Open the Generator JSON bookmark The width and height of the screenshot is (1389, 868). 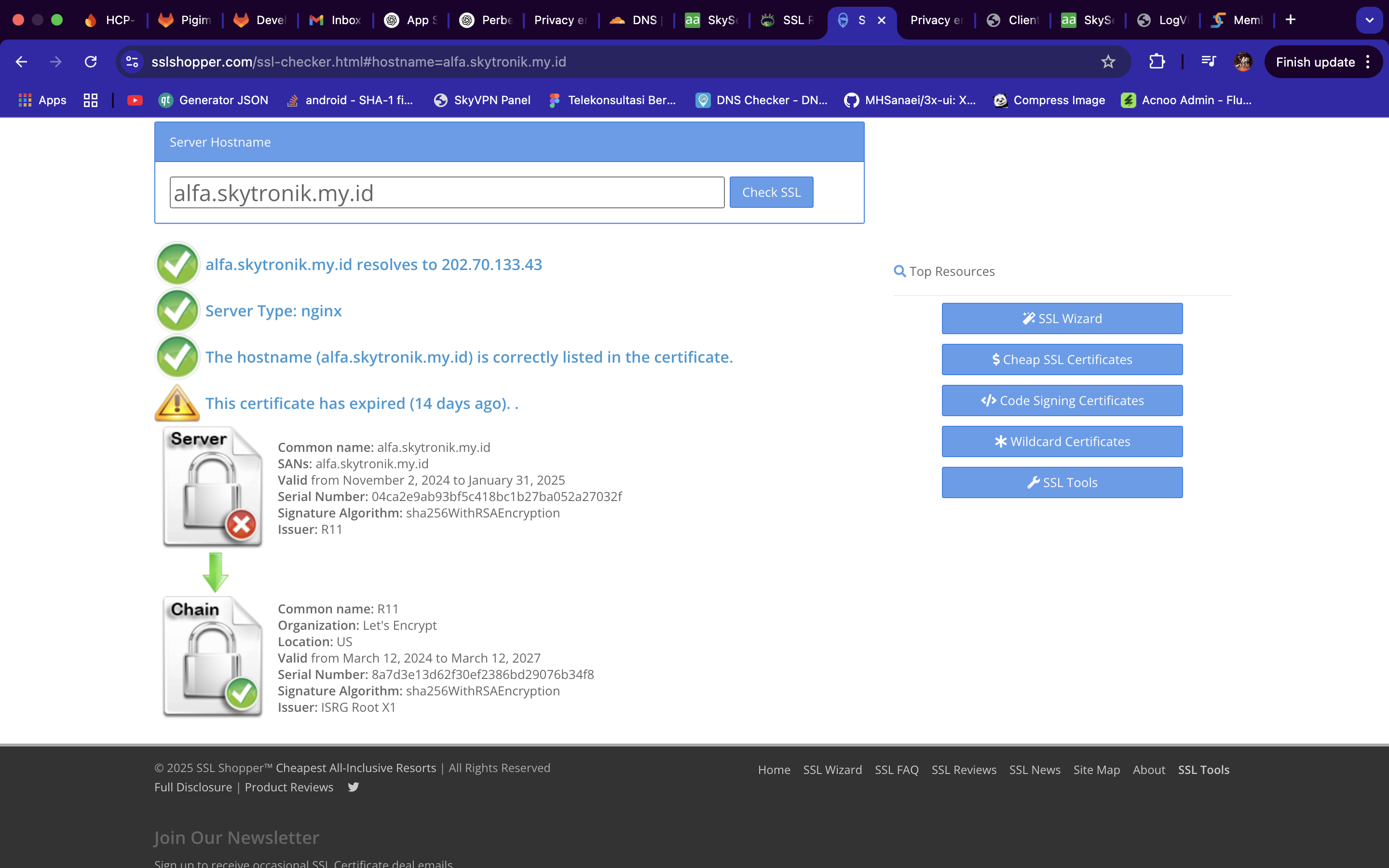point(214,100)
